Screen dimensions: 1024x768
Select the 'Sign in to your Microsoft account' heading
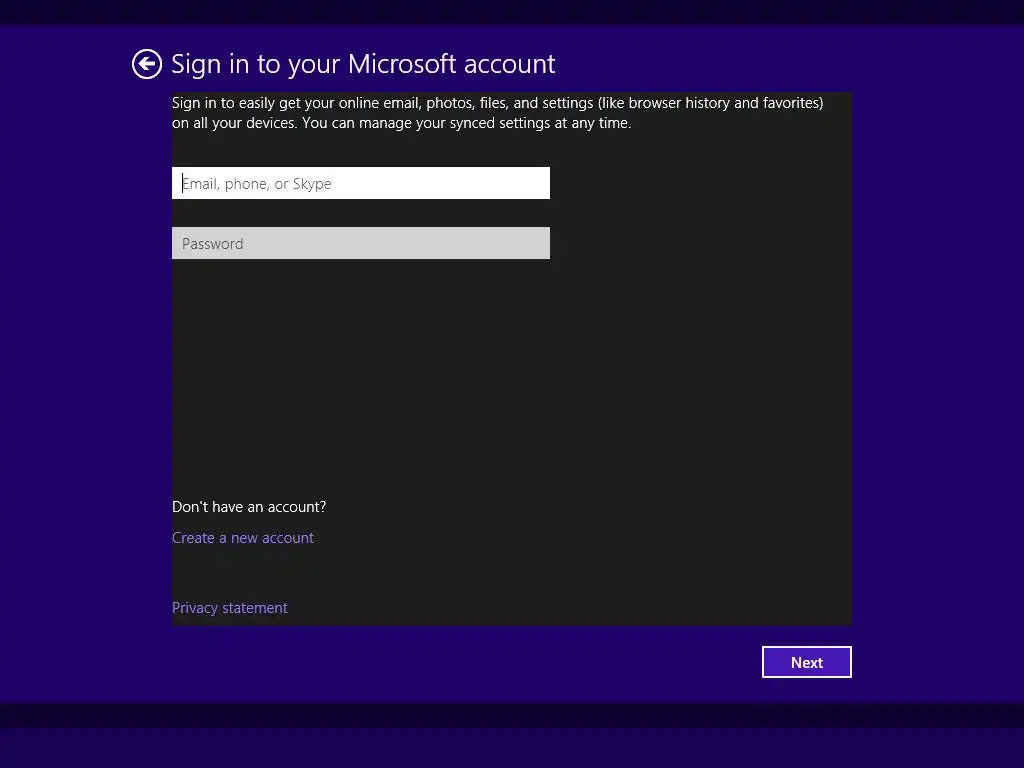tap(363, 64)
